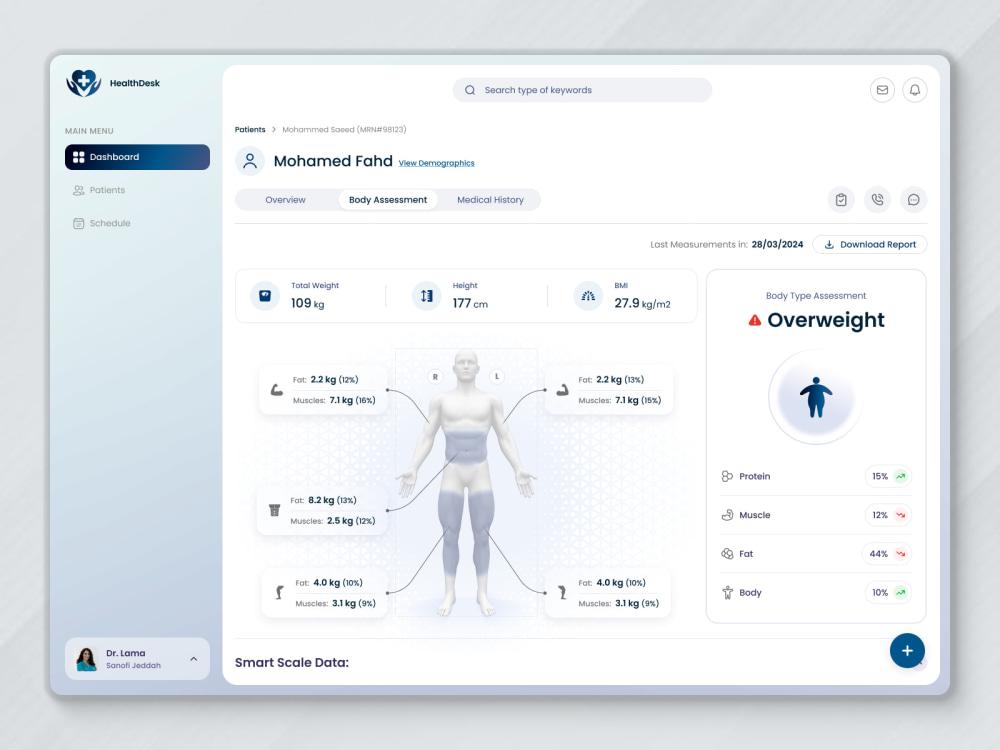
Task: Click the left arm flex icon
Action: coord(562,390)
